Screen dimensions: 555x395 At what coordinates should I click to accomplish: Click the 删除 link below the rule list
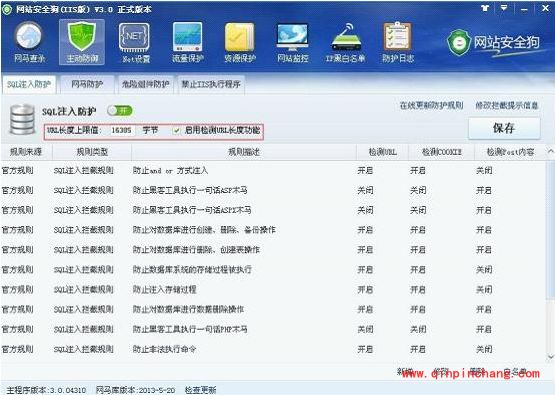click(x=477, y=372)
